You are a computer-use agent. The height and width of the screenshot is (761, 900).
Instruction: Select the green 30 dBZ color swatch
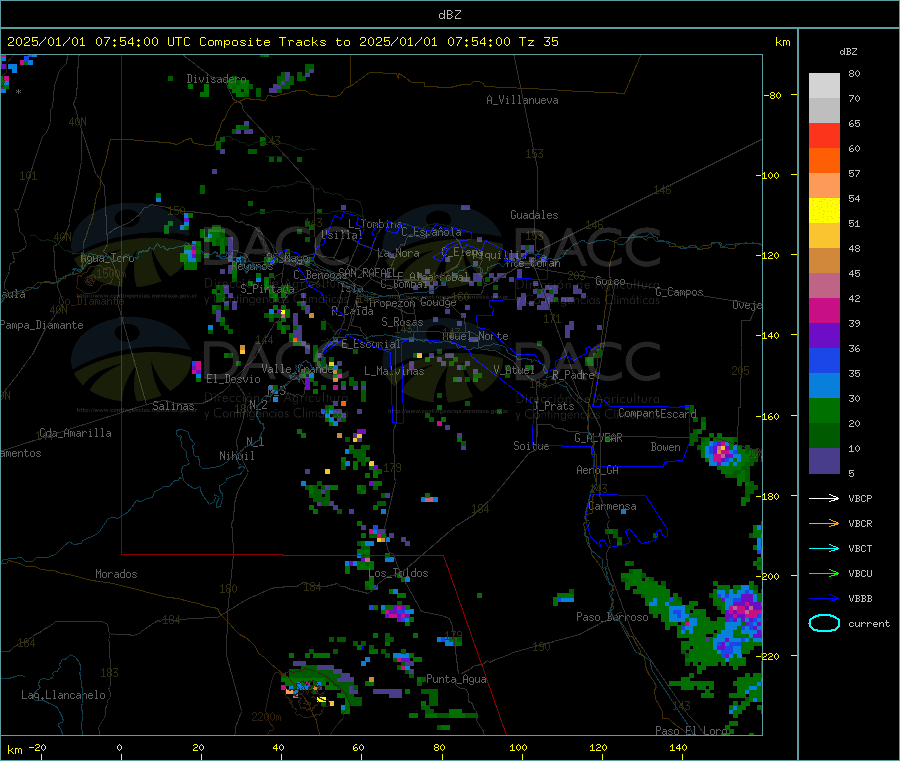824,410
